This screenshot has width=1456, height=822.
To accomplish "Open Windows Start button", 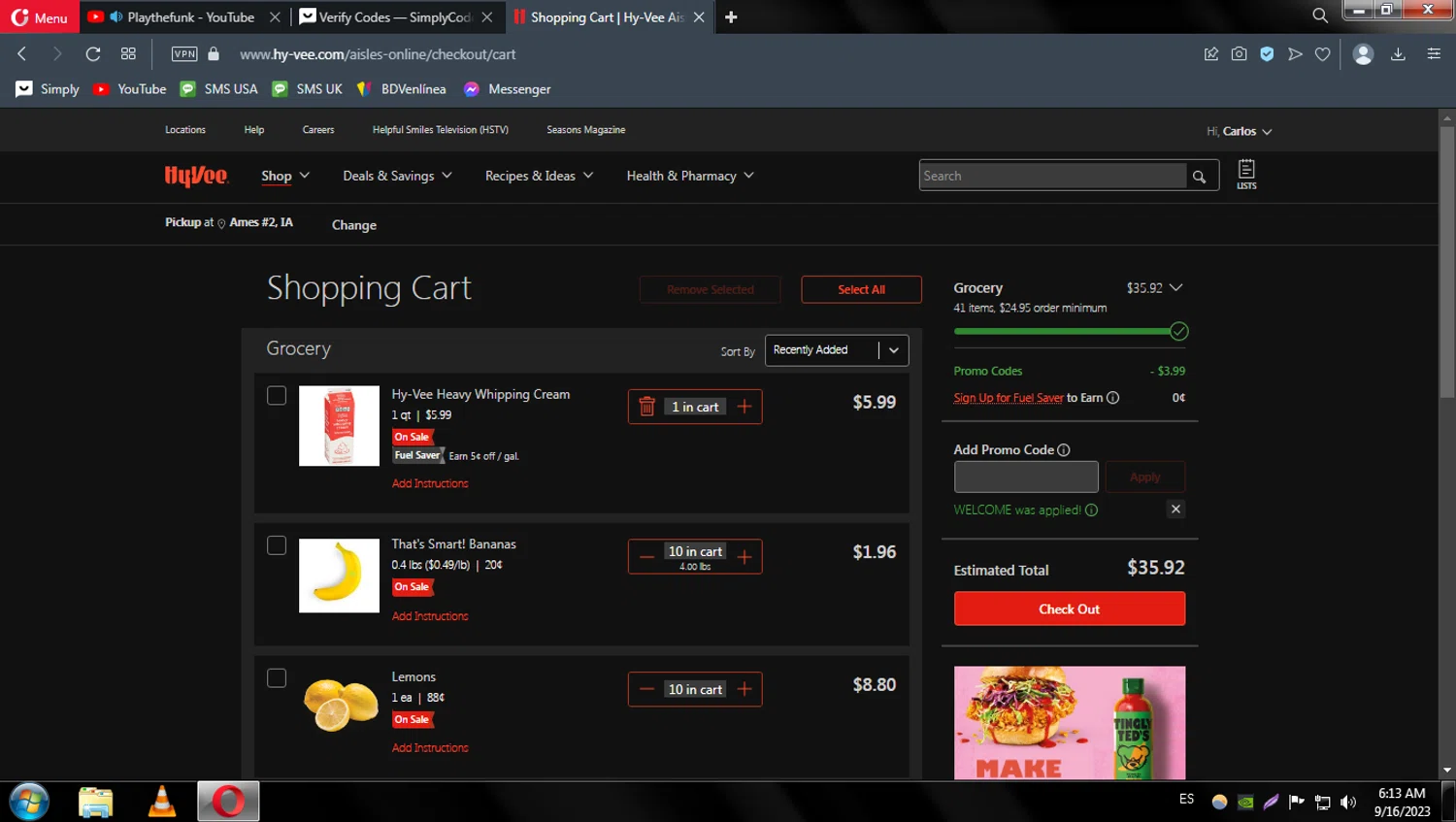I will click(x=29, y=802).
